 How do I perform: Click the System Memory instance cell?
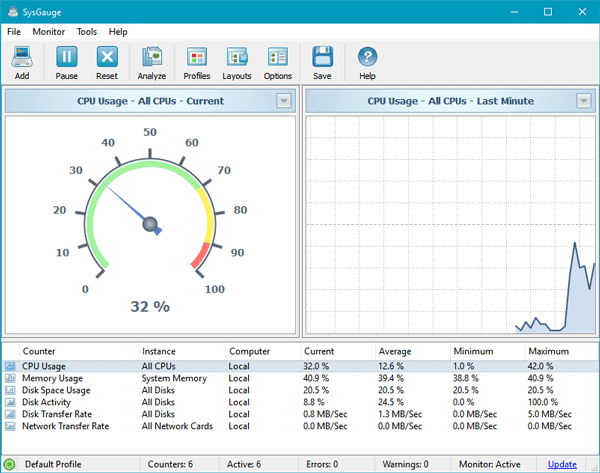(x=174, y=378)
